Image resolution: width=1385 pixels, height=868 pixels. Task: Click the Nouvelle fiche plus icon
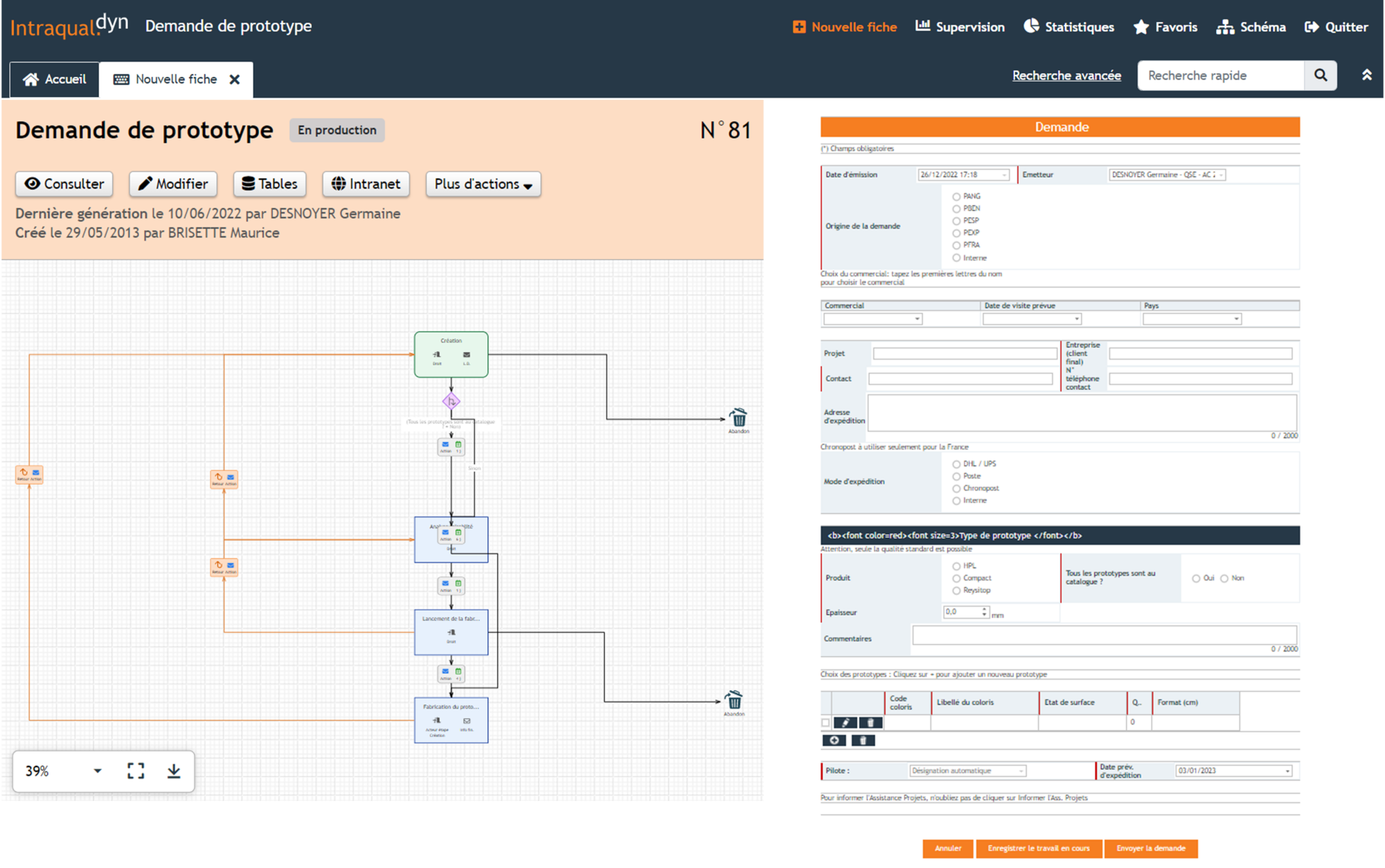tap(798, 27)
